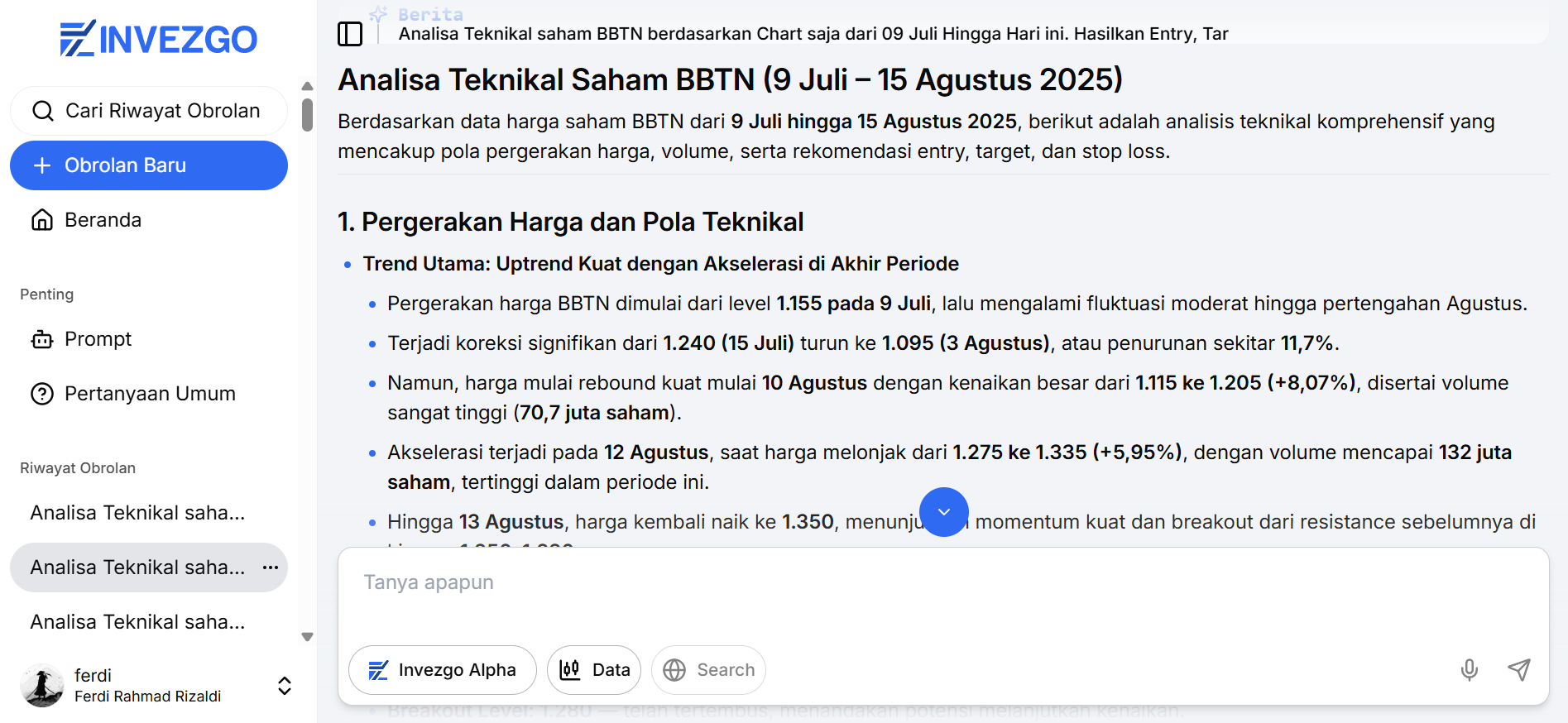Click the search magnifier icon
The image size is (1568, 723).
43,111
